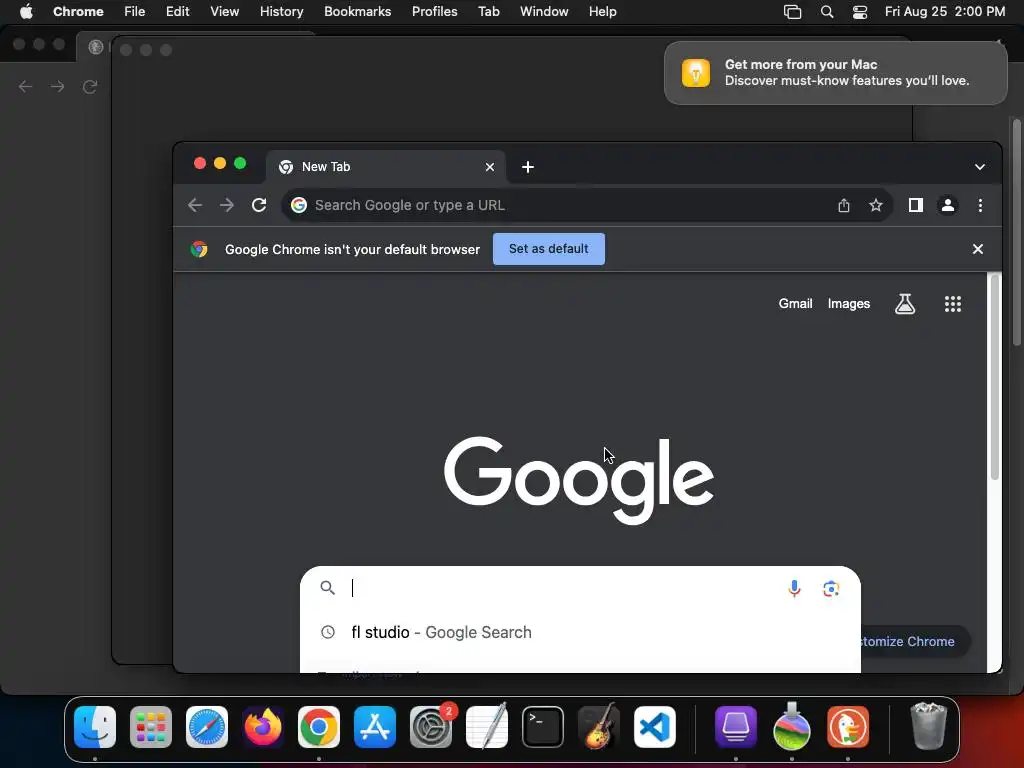Open Chrome's three-dot menu
This screenshot has width=1024, height=768.
coord(980,205)
